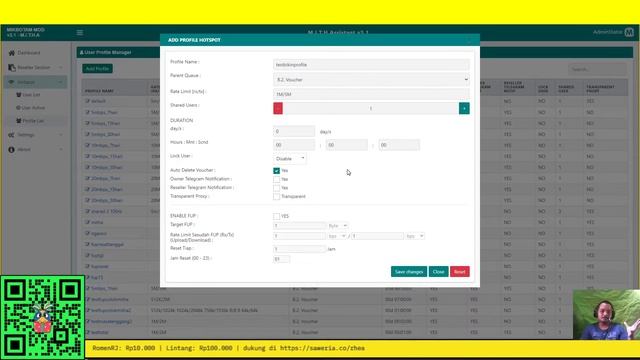Click edit icon beside shared 2 100rb profile

(87, 211)
